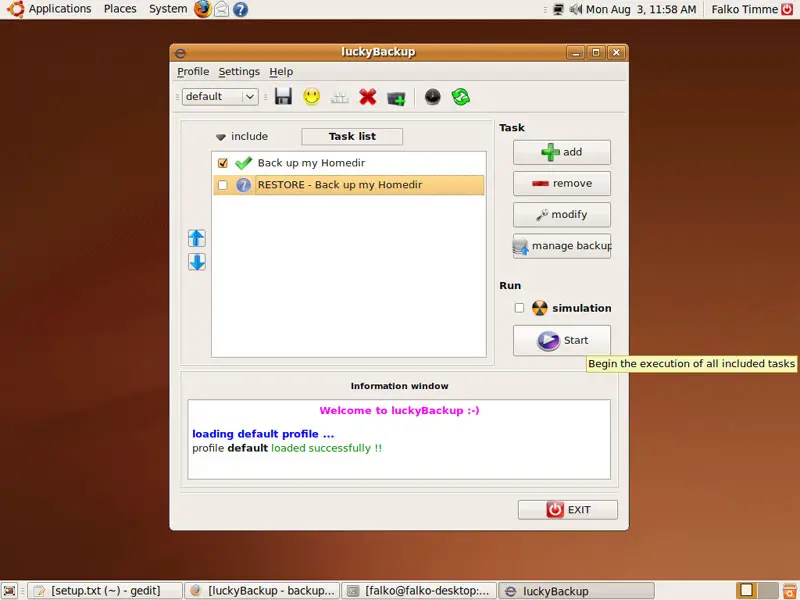Click the red X delete profile icon
Image resolution: width=800 pixels, height=600 pixels.
pos(367,96)
